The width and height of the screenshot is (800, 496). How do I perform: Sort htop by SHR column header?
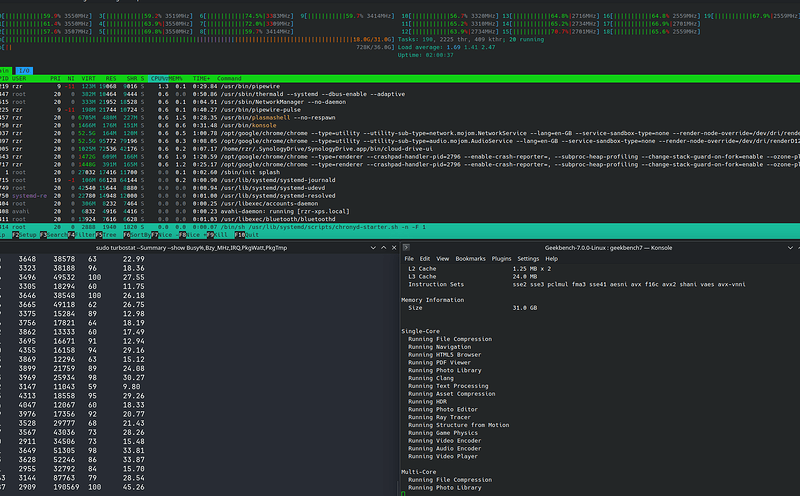[132, 79]
